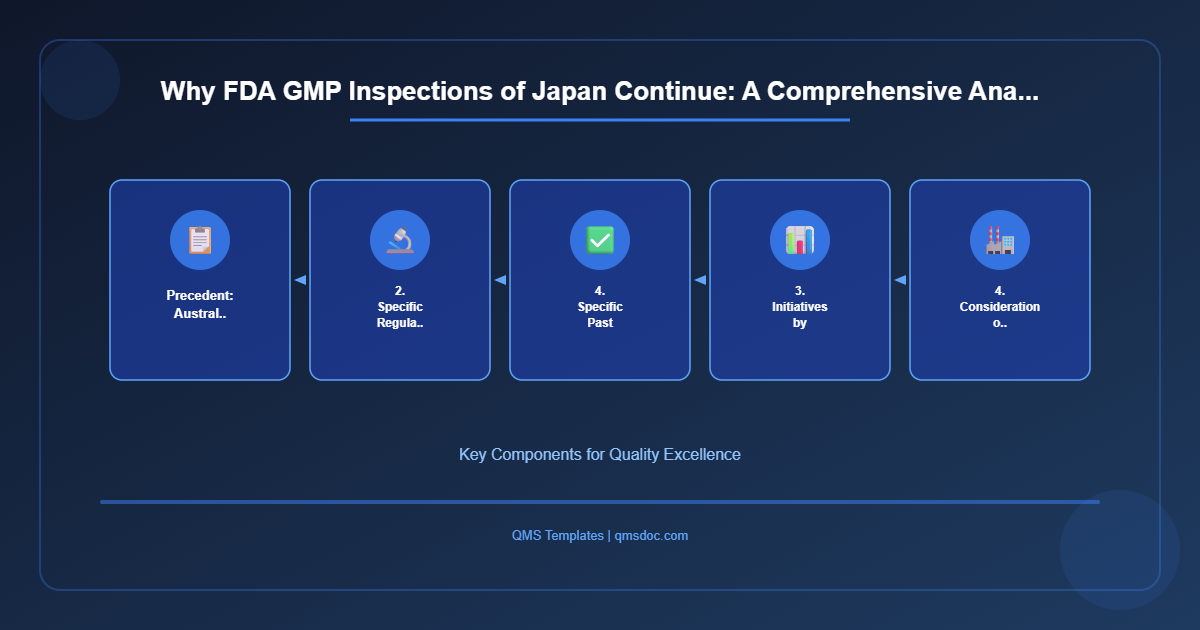1200x630 pixels.
Task: Click the Key Components for Quality Excellence text
Action: 600,454
